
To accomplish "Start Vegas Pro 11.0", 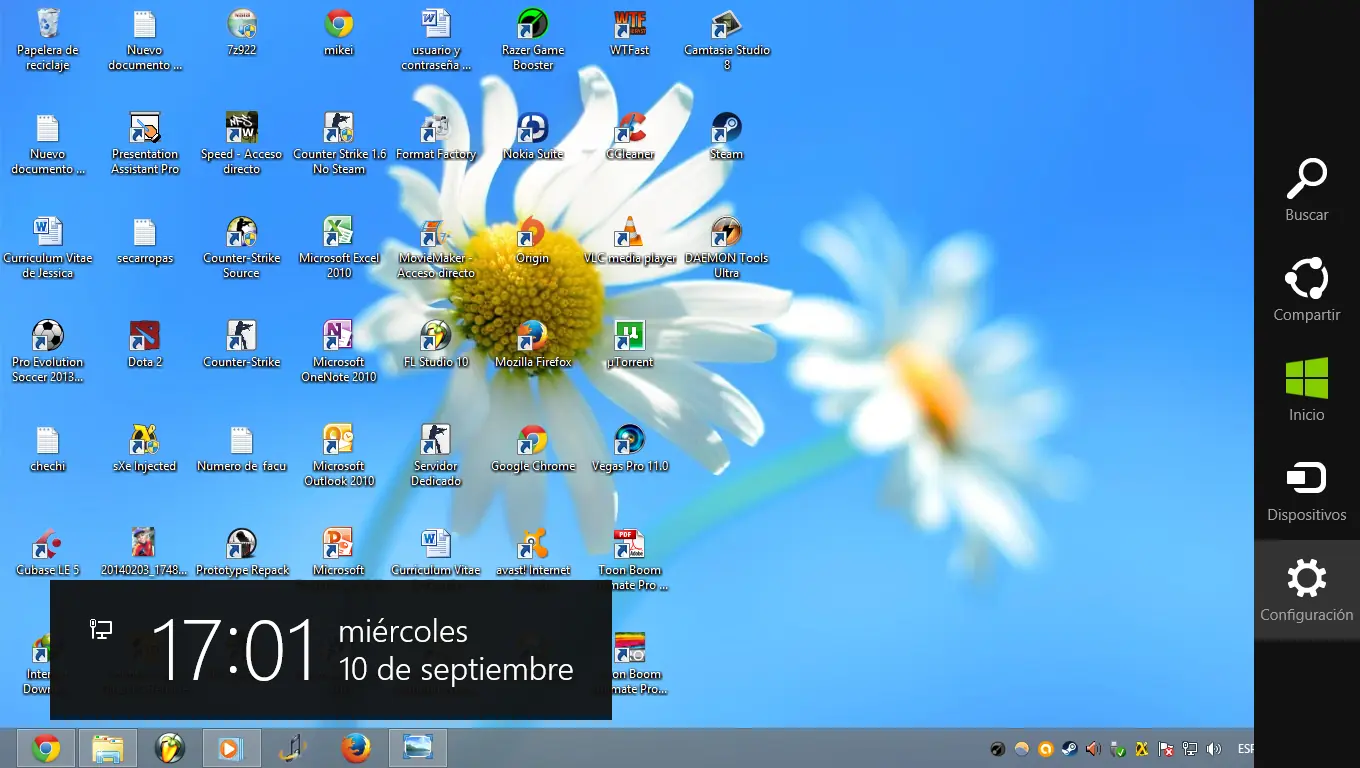I will (x=628, y=437).
